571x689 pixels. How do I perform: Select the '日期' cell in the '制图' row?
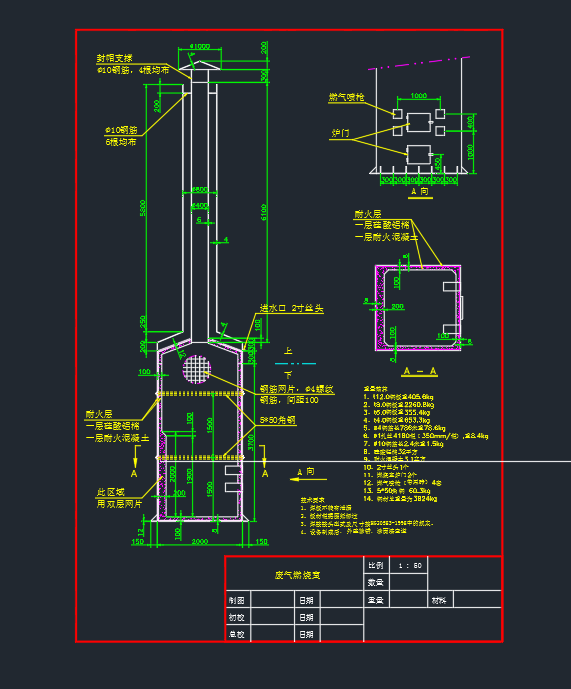click(x=307, y=600)
